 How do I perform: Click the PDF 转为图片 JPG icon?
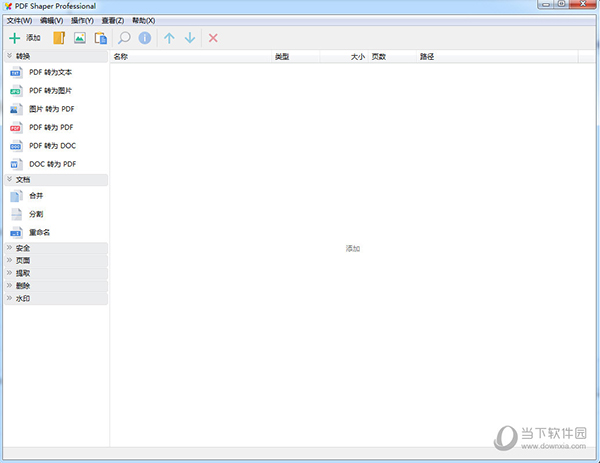click(x=16, y=91)
